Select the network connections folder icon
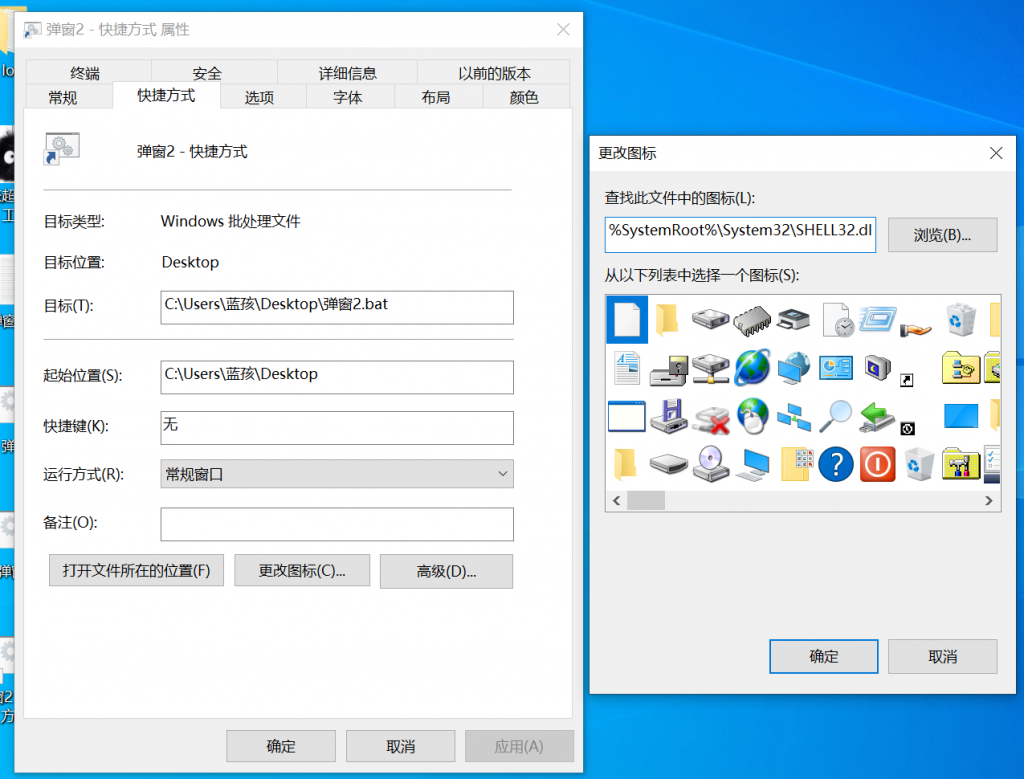 tap(961, 368)
